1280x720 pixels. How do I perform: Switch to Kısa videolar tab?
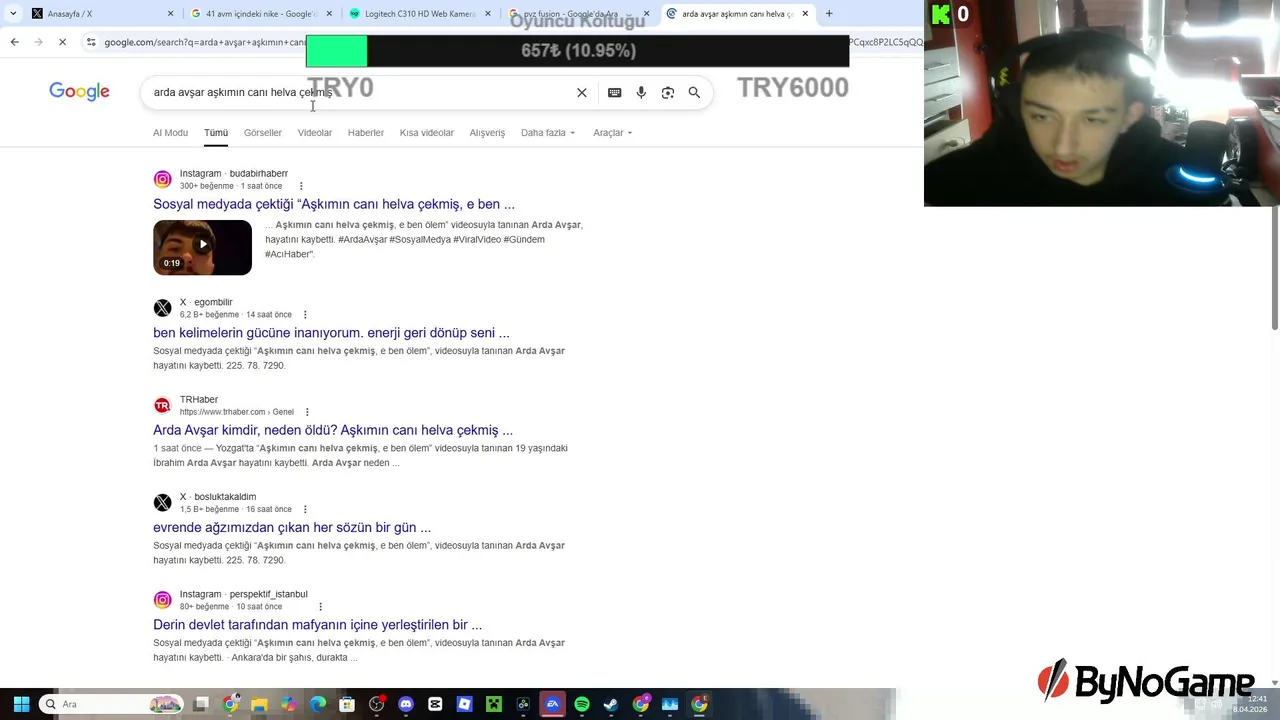pyautogui.click(x=427, y=133)
